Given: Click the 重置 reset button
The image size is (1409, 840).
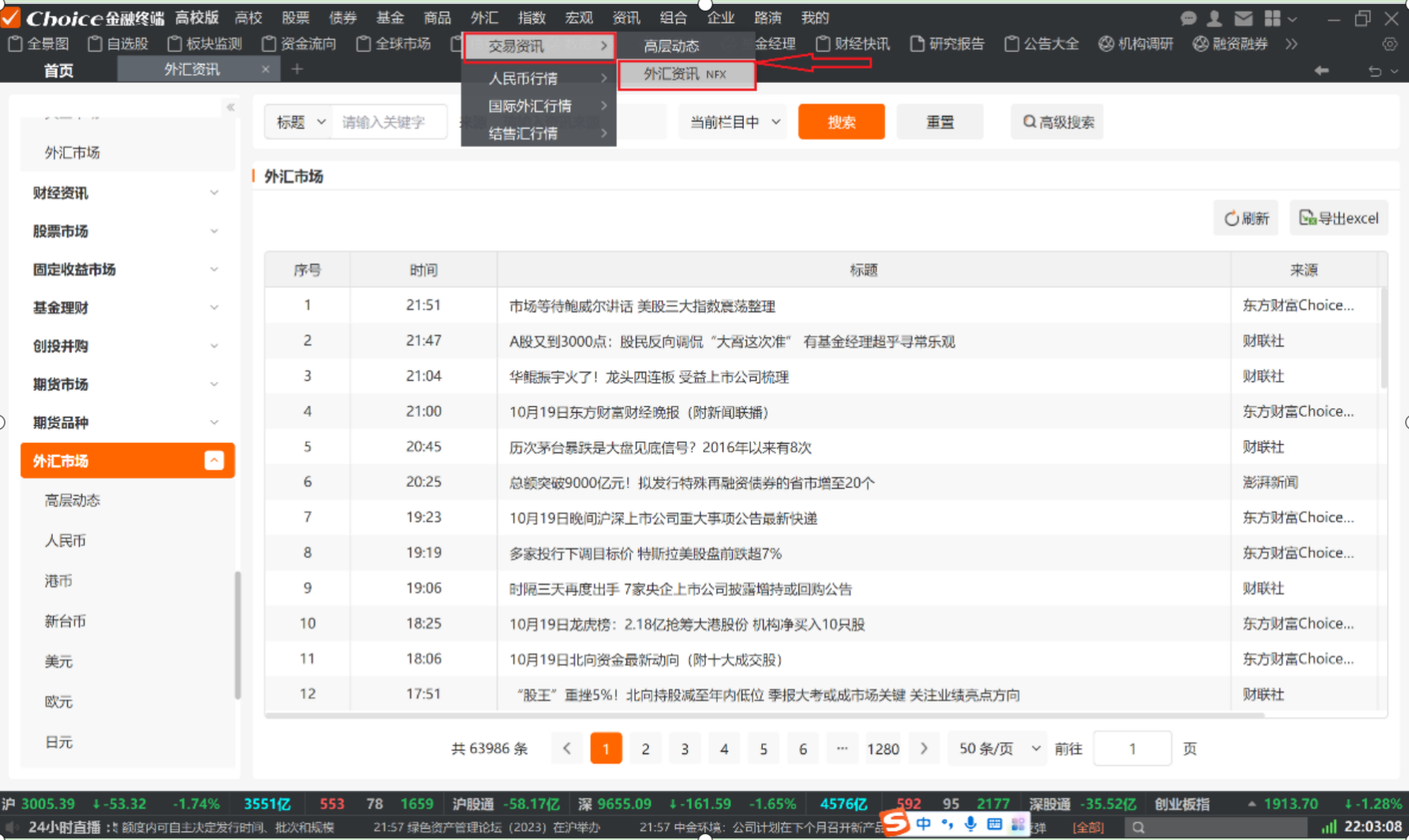Looking at the screenshot, I should point(940,122).
